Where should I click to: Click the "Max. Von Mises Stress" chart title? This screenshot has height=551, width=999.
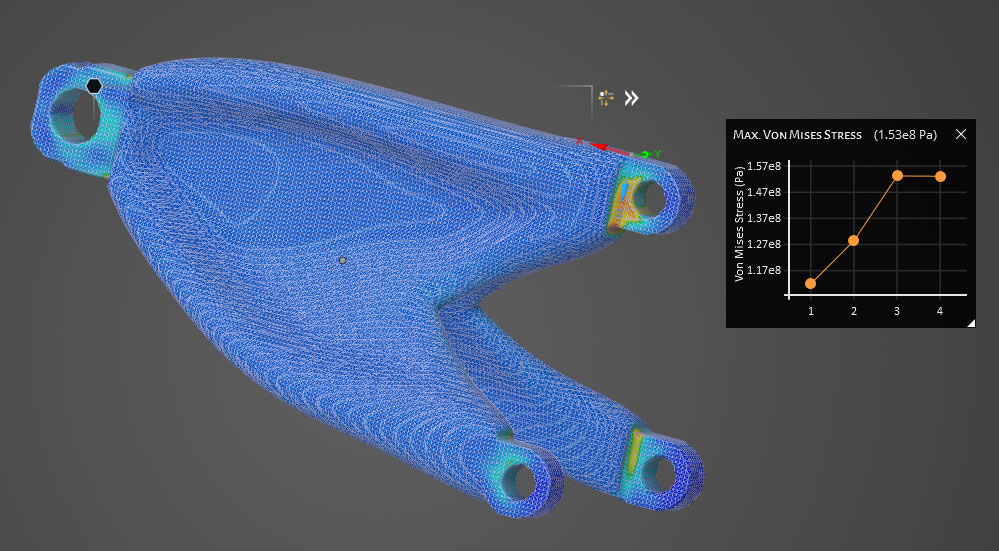coord(797,134)
